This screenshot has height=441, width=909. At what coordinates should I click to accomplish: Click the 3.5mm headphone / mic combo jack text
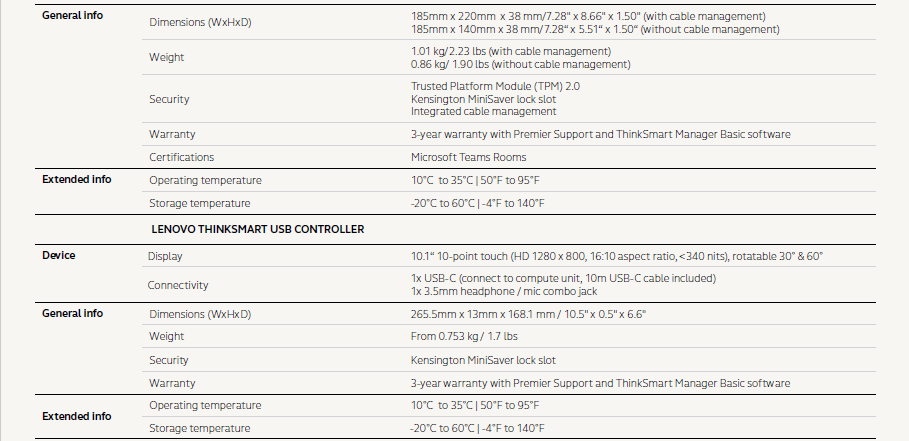point(505,291)
